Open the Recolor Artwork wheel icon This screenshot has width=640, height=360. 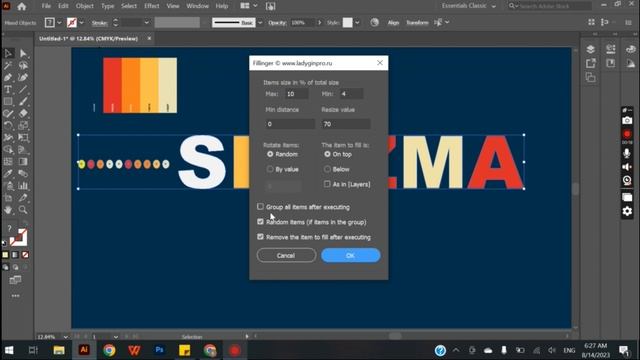[x=374, y=22]
